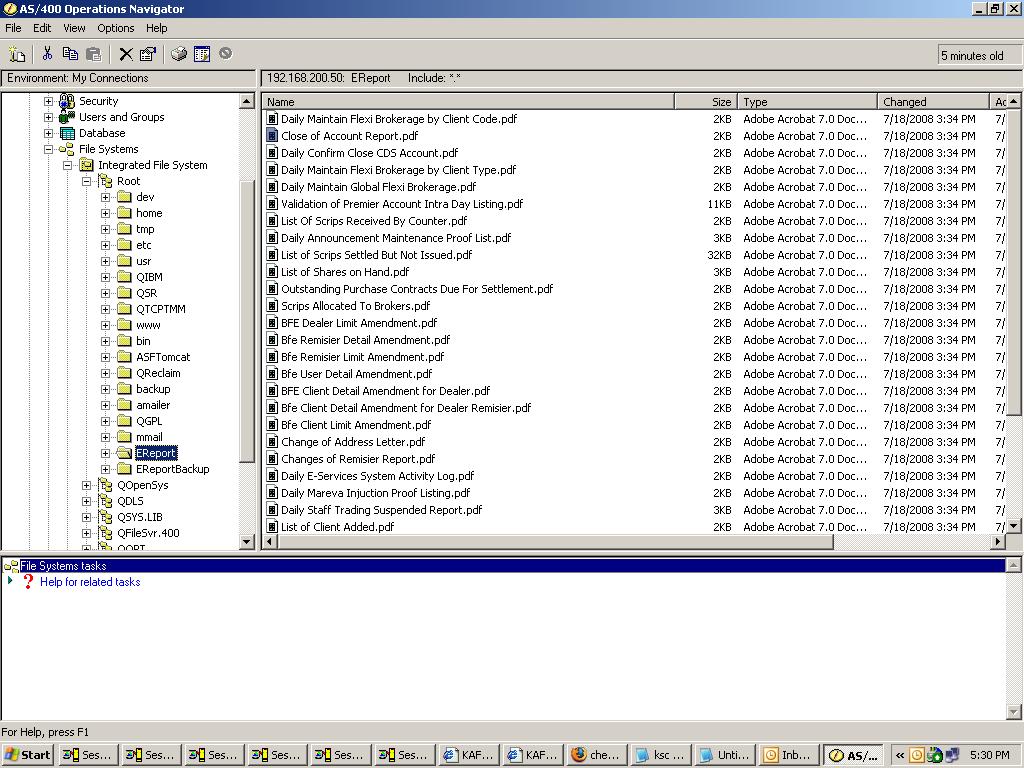Select the Database tree icon
Viewport: 1024px width, 768px height.
(x=67, y=133)
